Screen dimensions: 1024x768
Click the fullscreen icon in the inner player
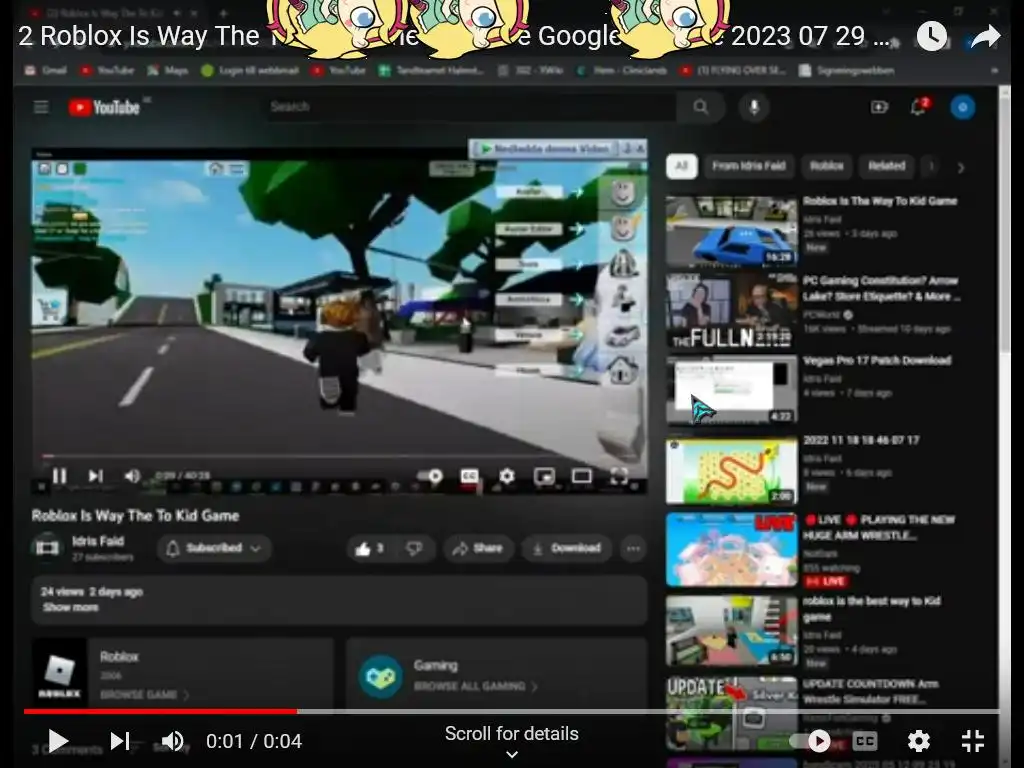pos(618,476)
